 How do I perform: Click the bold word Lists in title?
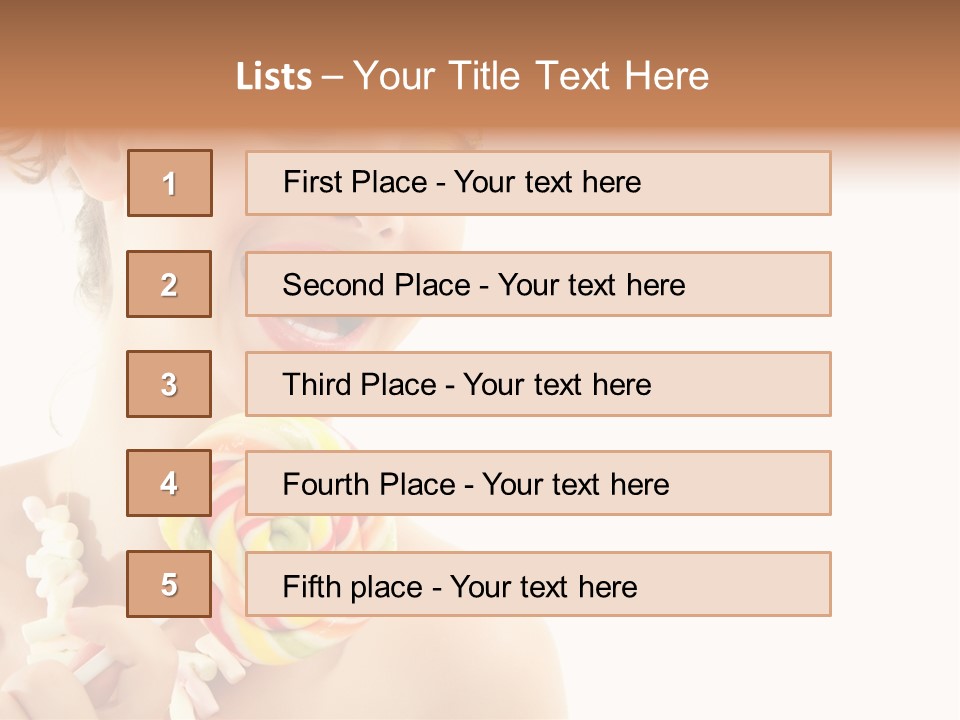(x=274, y=77)
